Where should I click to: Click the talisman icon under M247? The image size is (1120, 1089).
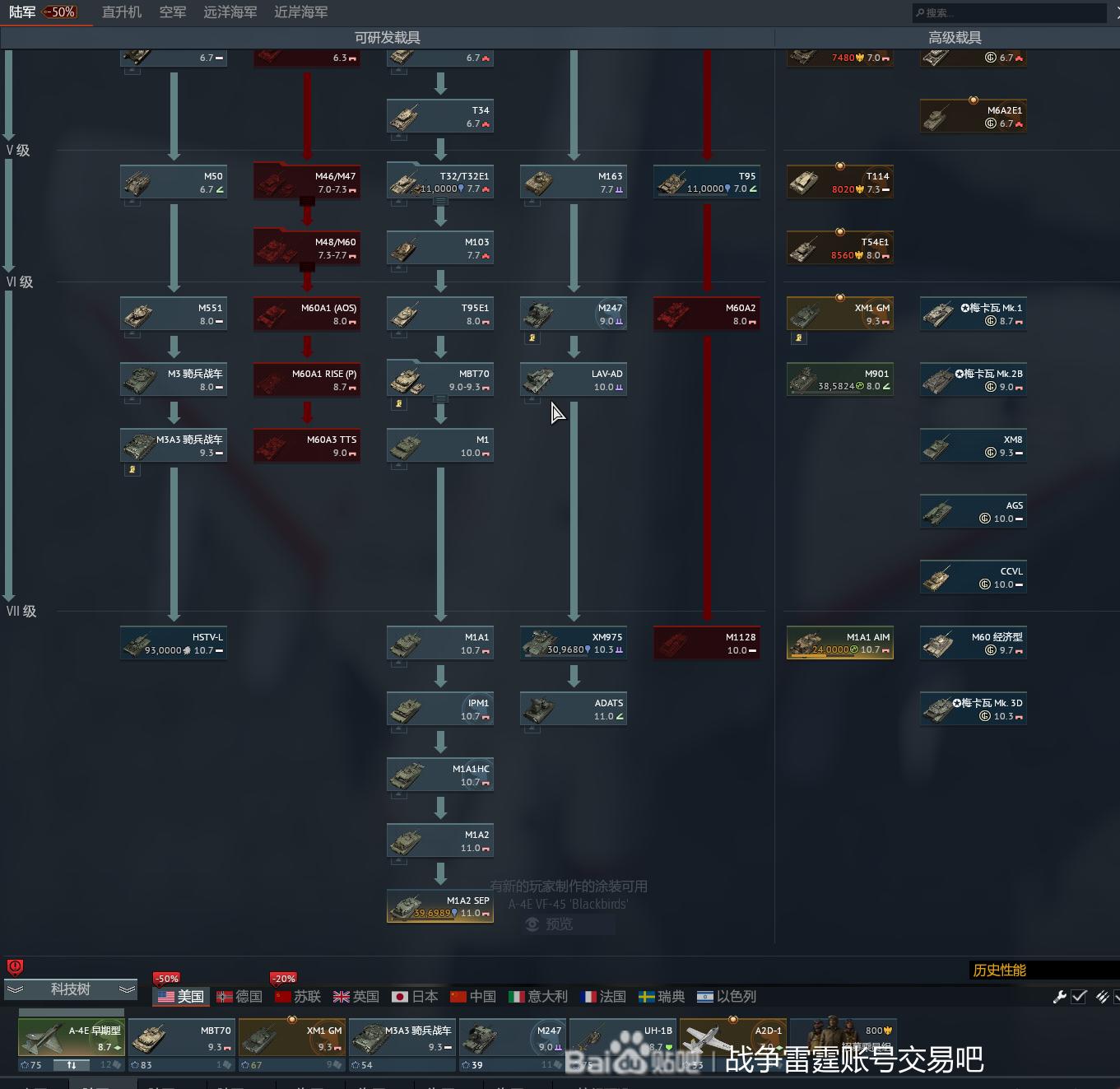[x=532, y=337]
